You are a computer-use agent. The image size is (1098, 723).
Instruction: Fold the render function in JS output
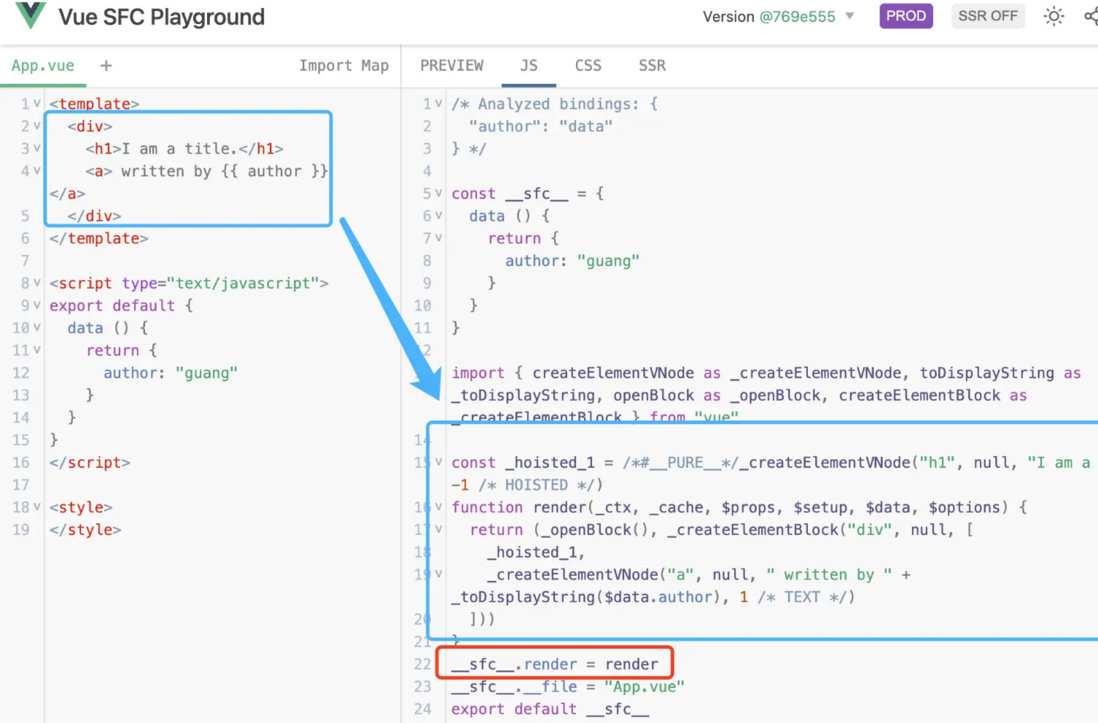438,507
